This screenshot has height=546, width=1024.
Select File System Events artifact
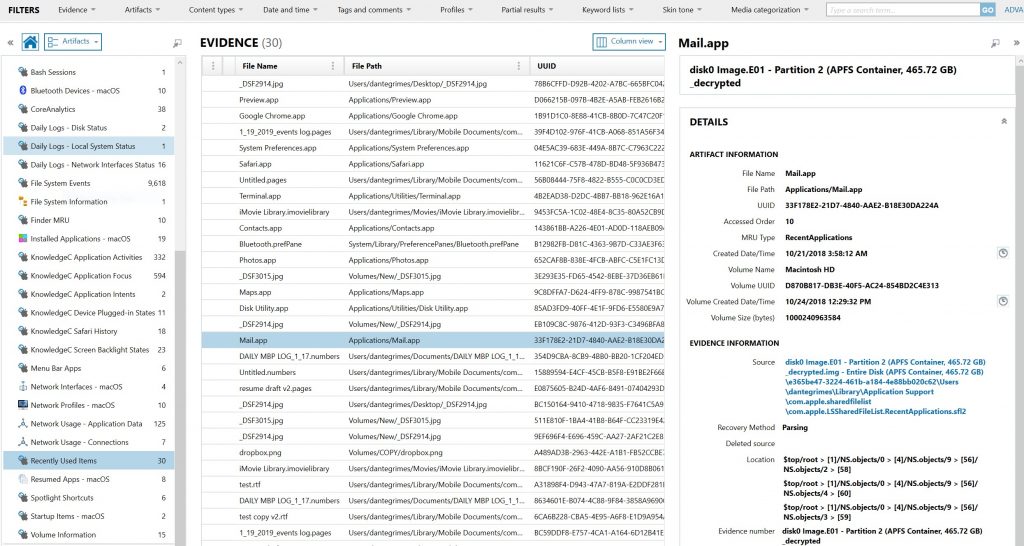[89, 184]
